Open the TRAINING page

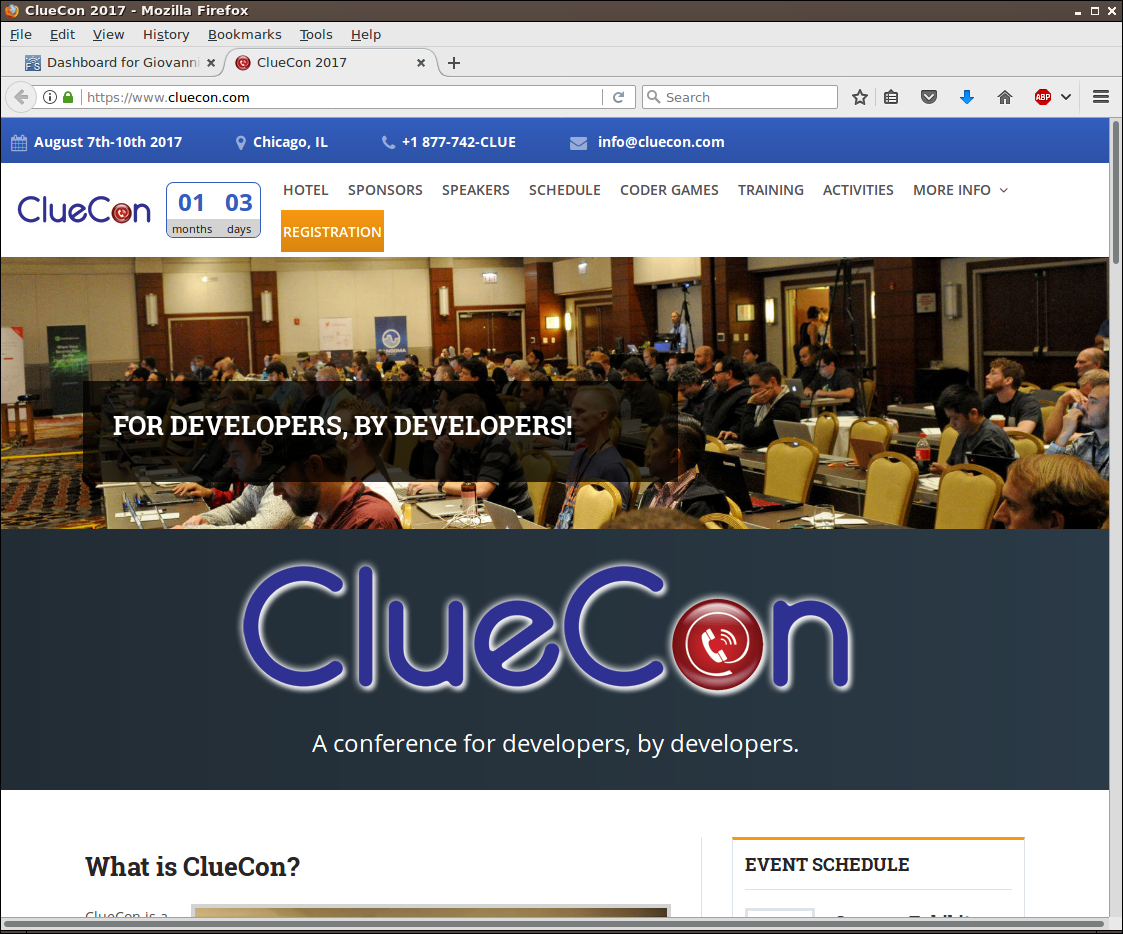(771, 190)
